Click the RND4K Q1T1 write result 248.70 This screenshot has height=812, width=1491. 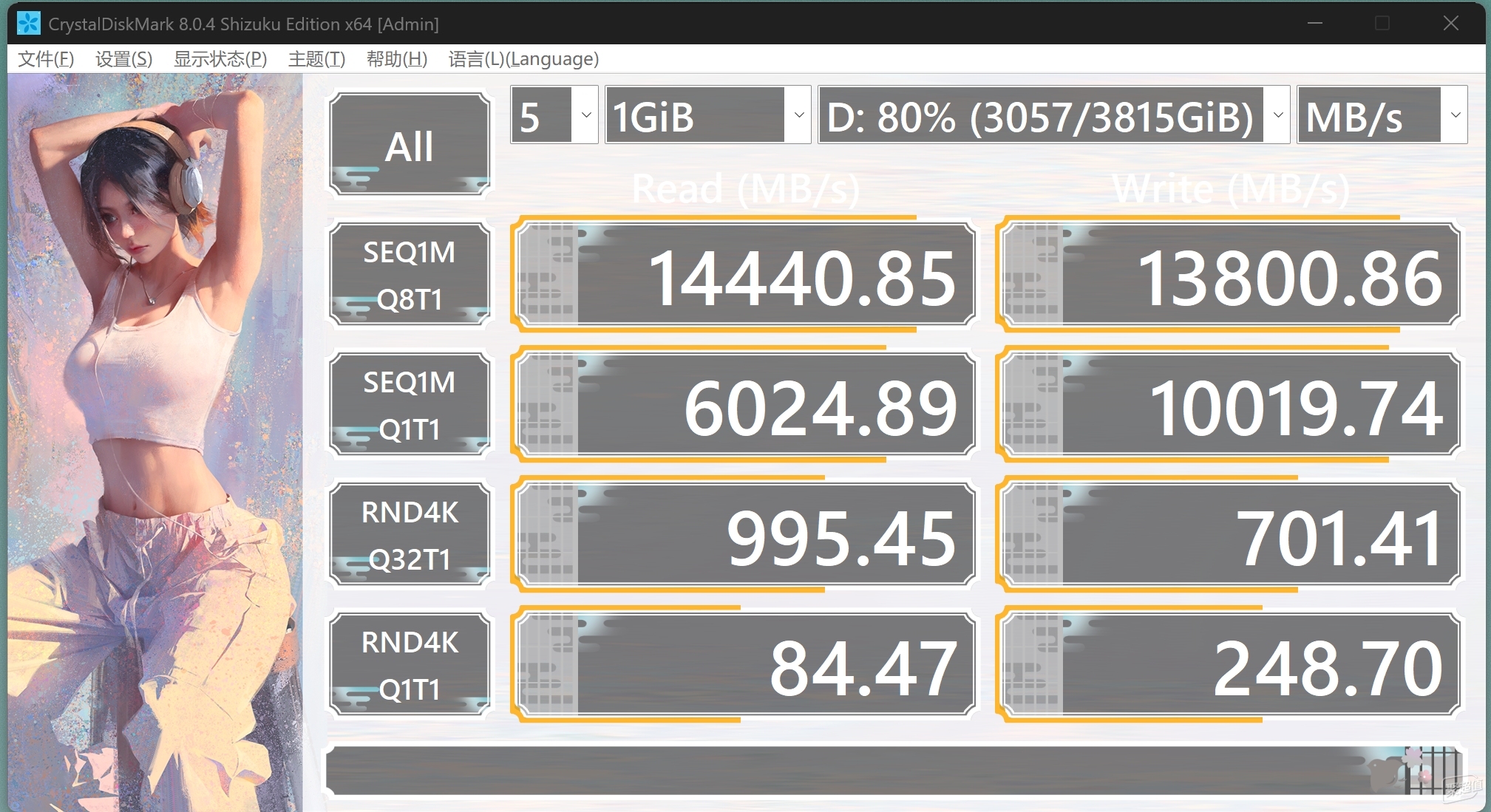pyautogui.click(x=1232, y=664)
